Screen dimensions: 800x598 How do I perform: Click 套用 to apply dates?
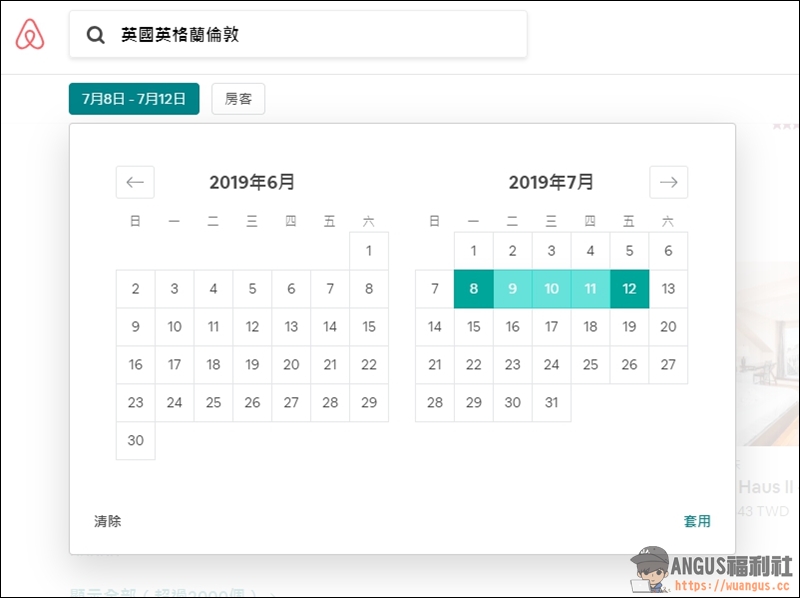pos(697,521)
